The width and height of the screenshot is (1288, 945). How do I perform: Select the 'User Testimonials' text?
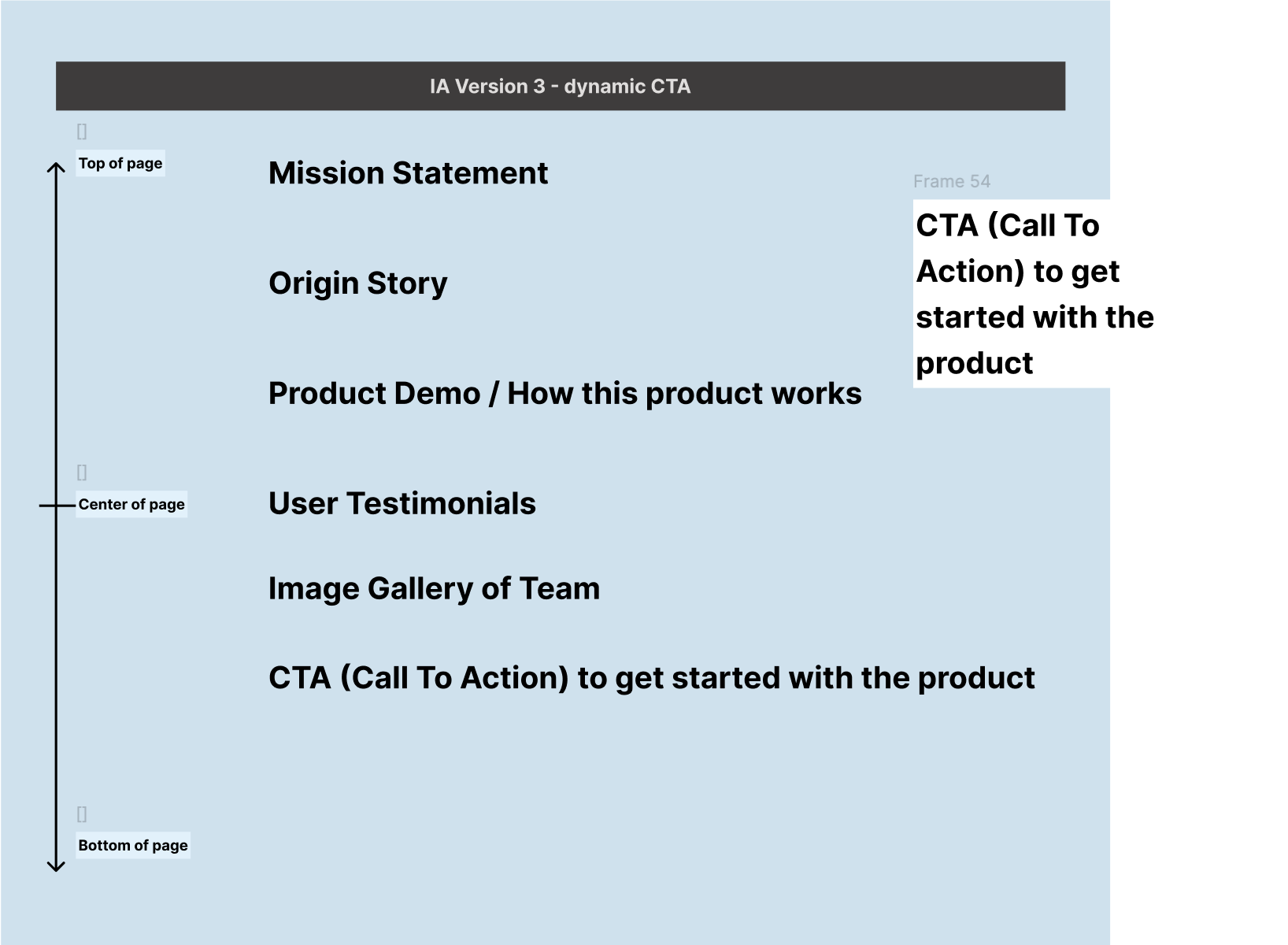point(402,504)
